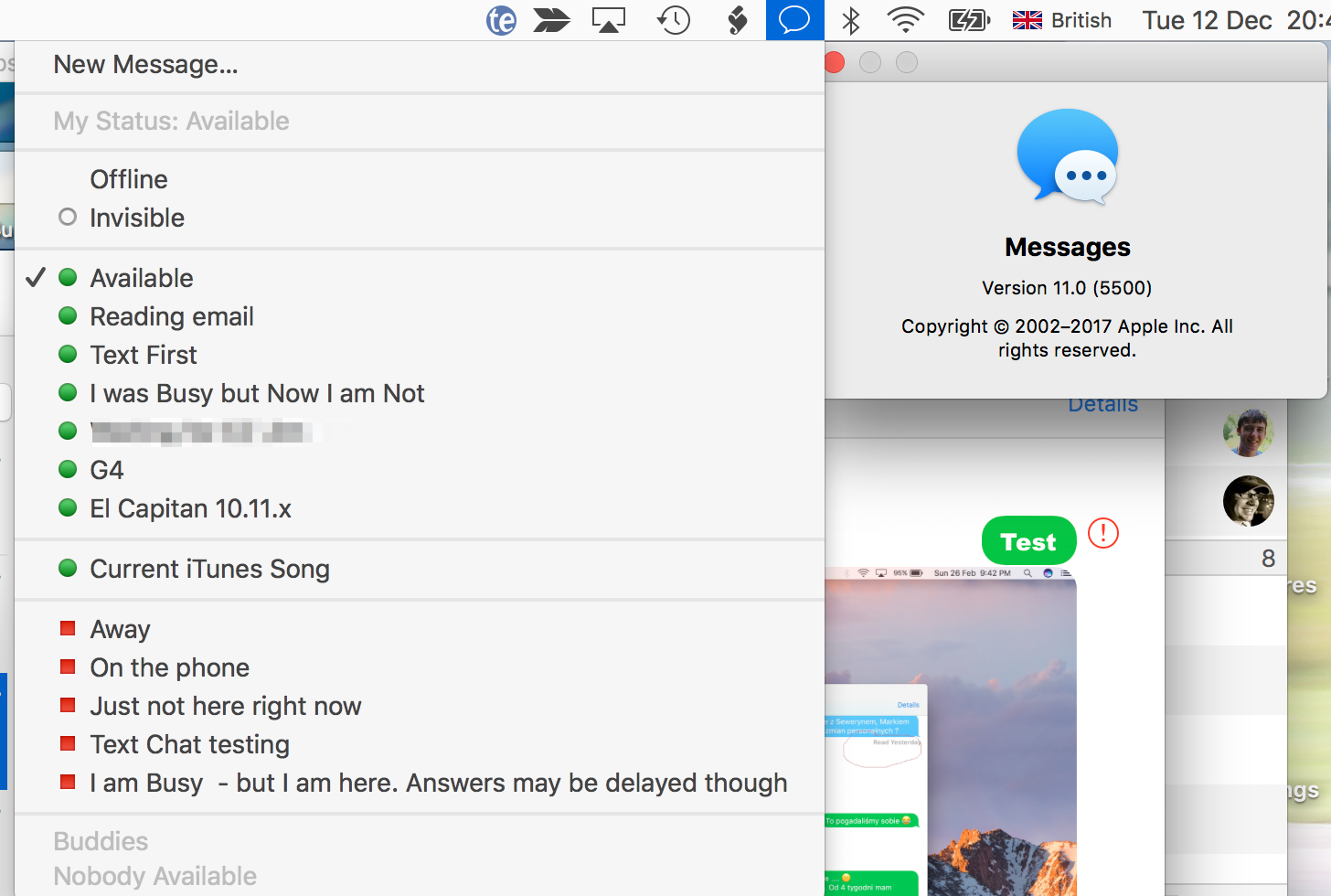1331x896 pixels.
Task: Set status to Offline
Action: [128, 178]
